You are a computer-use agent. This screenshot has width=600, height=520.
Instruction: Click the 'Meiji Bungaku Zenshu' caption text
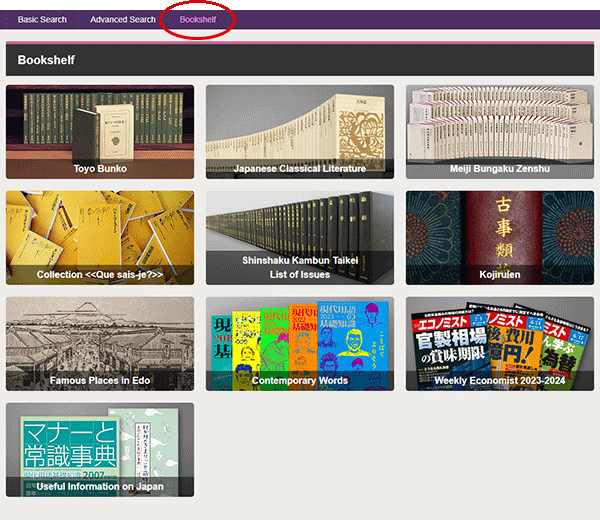[500, 169]
